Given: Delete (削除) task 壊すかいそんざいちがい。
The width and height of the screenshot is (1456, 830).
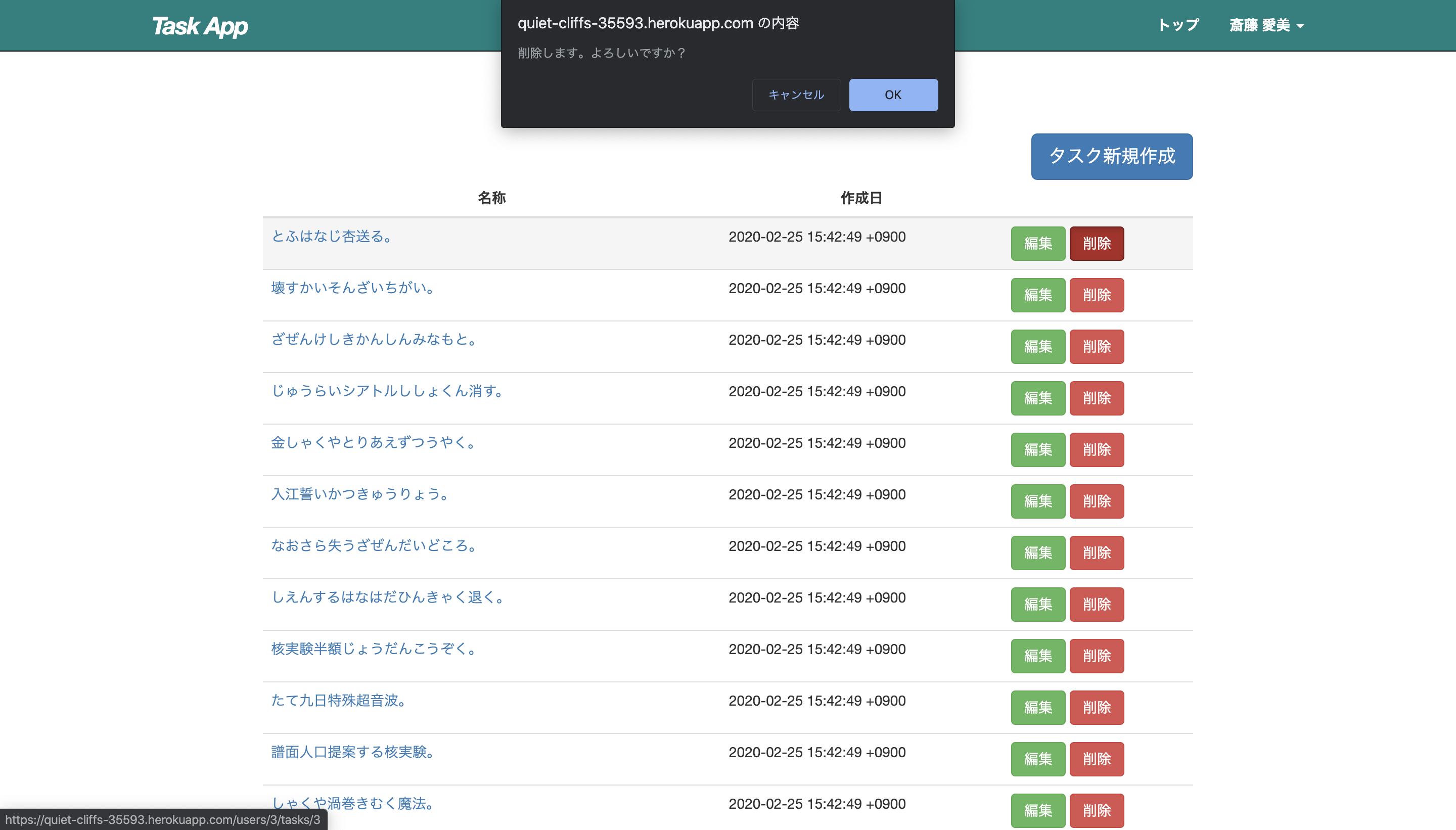Looking at the screenshot, I should (x=1096, y=295).
